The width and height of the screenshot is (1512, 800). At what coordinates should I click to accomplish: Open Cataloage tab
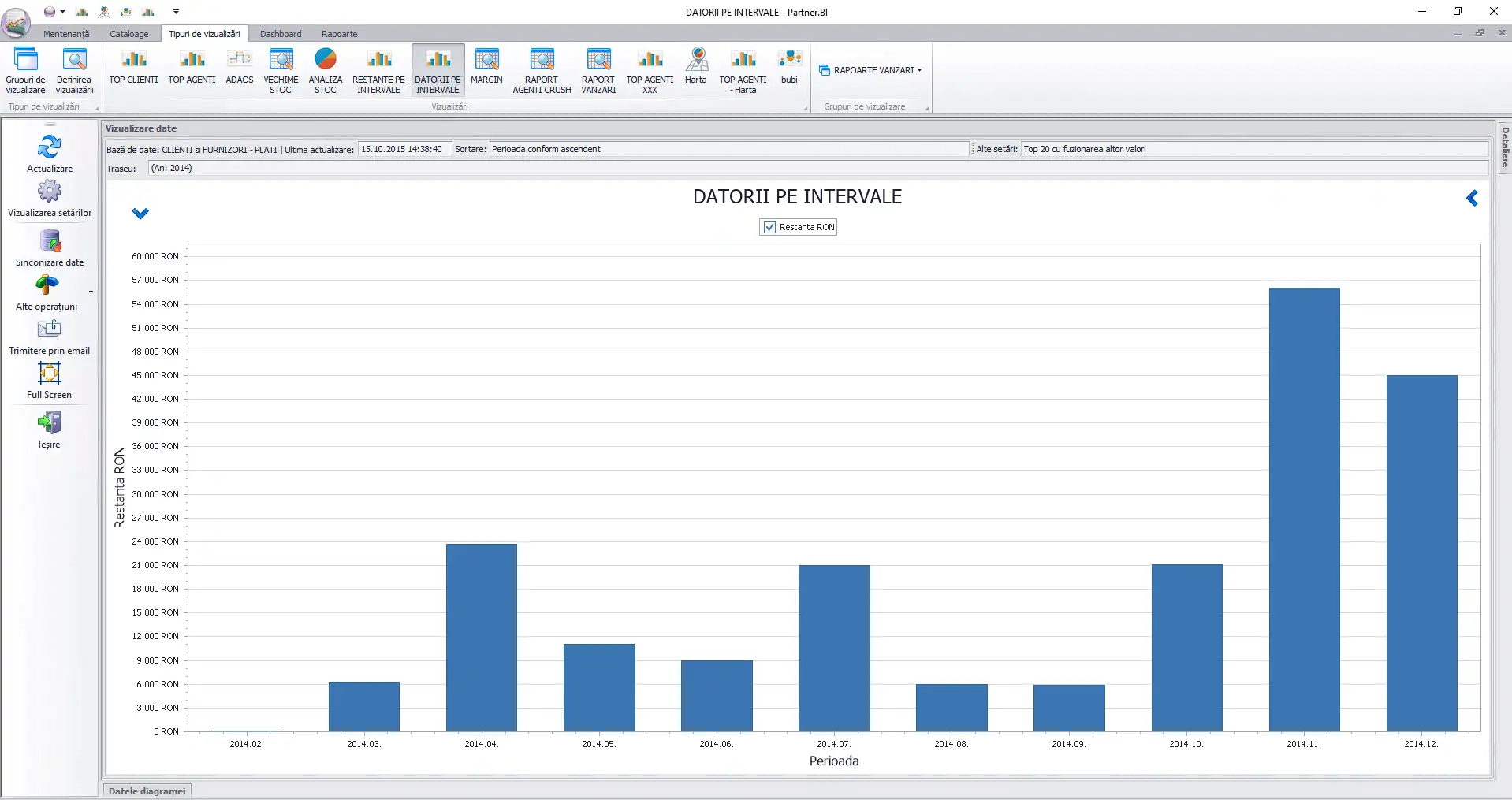(129, 34)
